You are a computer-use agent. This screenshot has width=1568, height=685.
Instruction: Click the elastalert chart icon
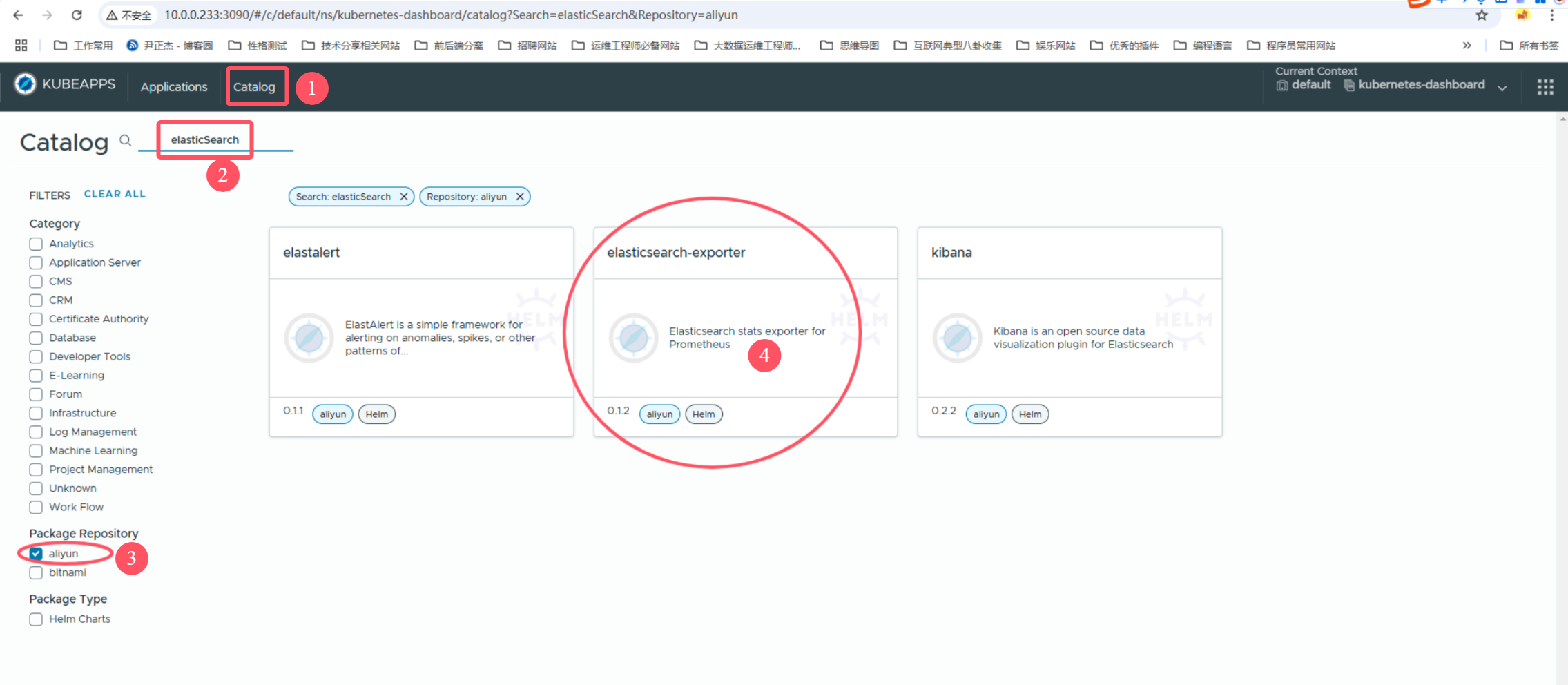[x=309, y=338]
